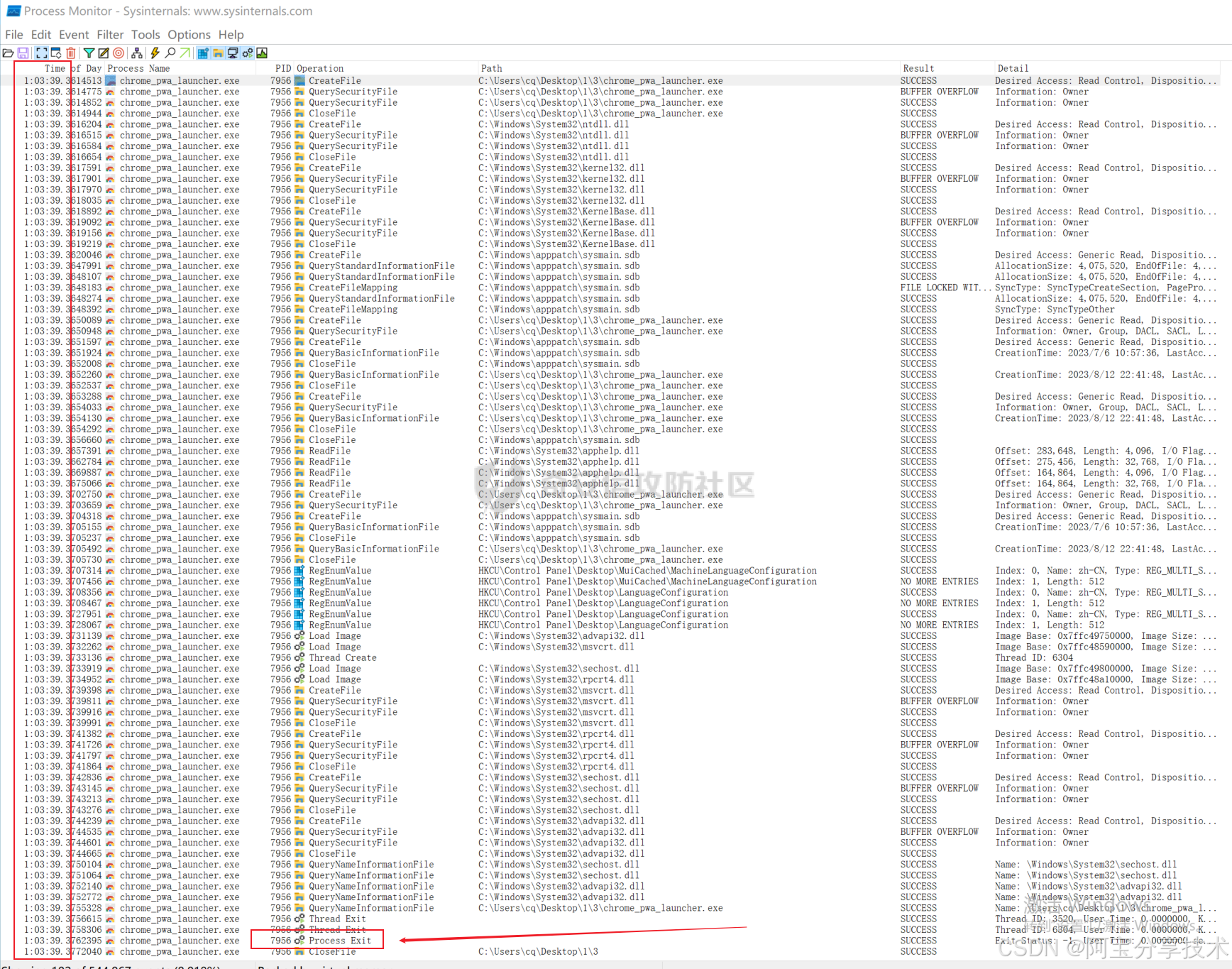Image resolution: width=1232 pixels, height=969 pixels.
Task: Click path 'C:\Users\cq\Desktop\1\3' in last row
Action: tap(538, 952)
